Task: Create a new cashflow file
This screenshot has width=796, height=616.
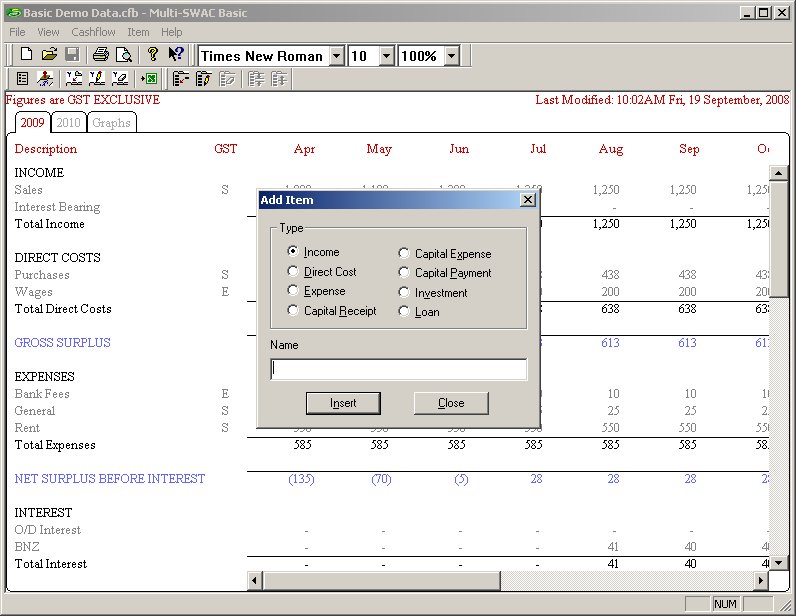Action: click(26, 54)
